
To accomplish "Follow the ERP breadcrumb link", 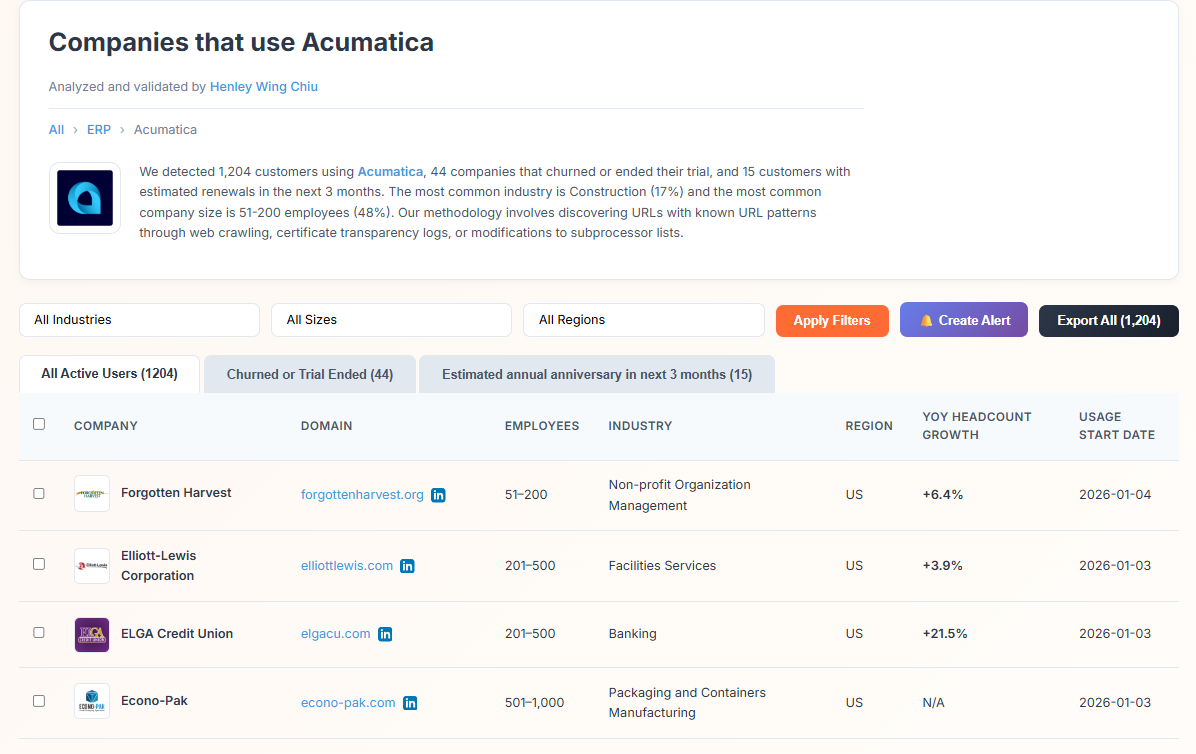I will click(98, 129).
